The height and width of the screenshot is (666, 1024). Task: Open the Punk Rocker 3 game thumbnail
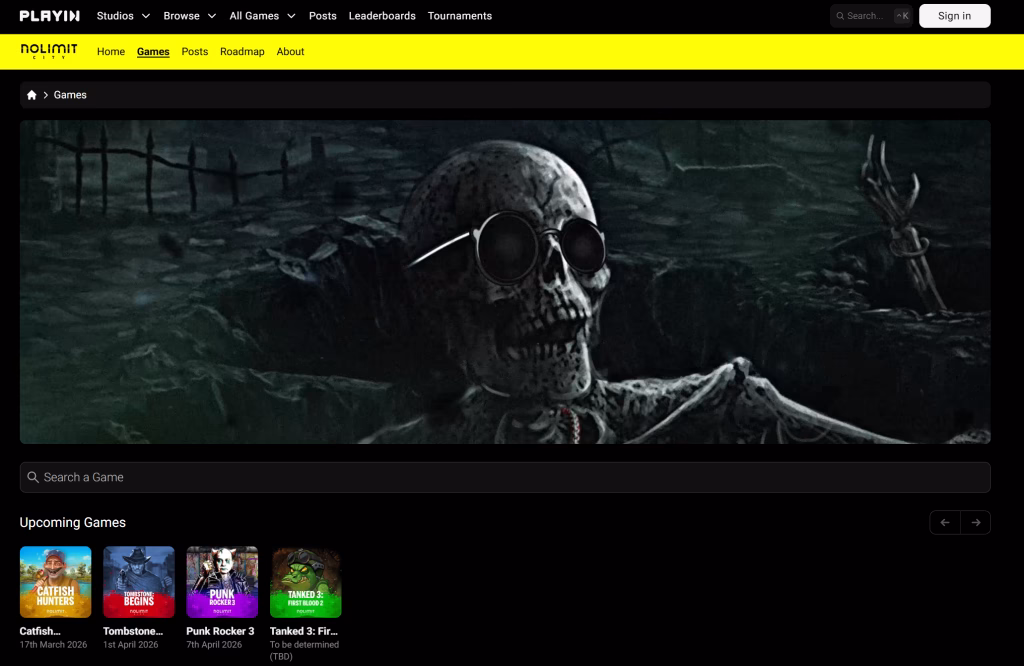(222, 582)
